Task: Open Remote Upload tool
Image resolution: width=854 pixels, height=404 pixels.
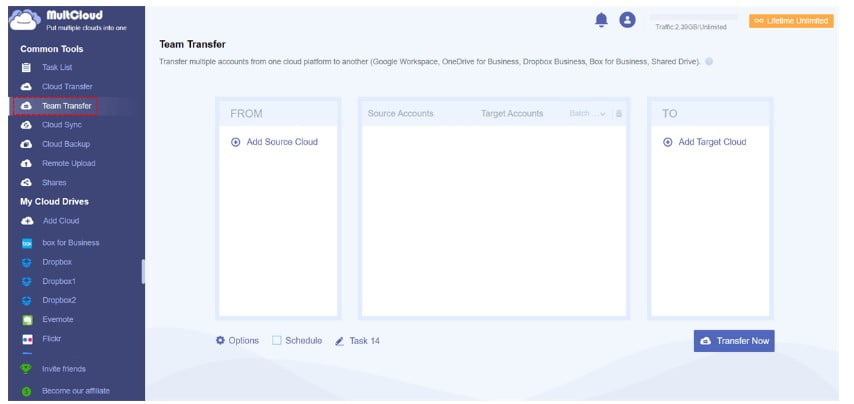Action: (69, 163)
